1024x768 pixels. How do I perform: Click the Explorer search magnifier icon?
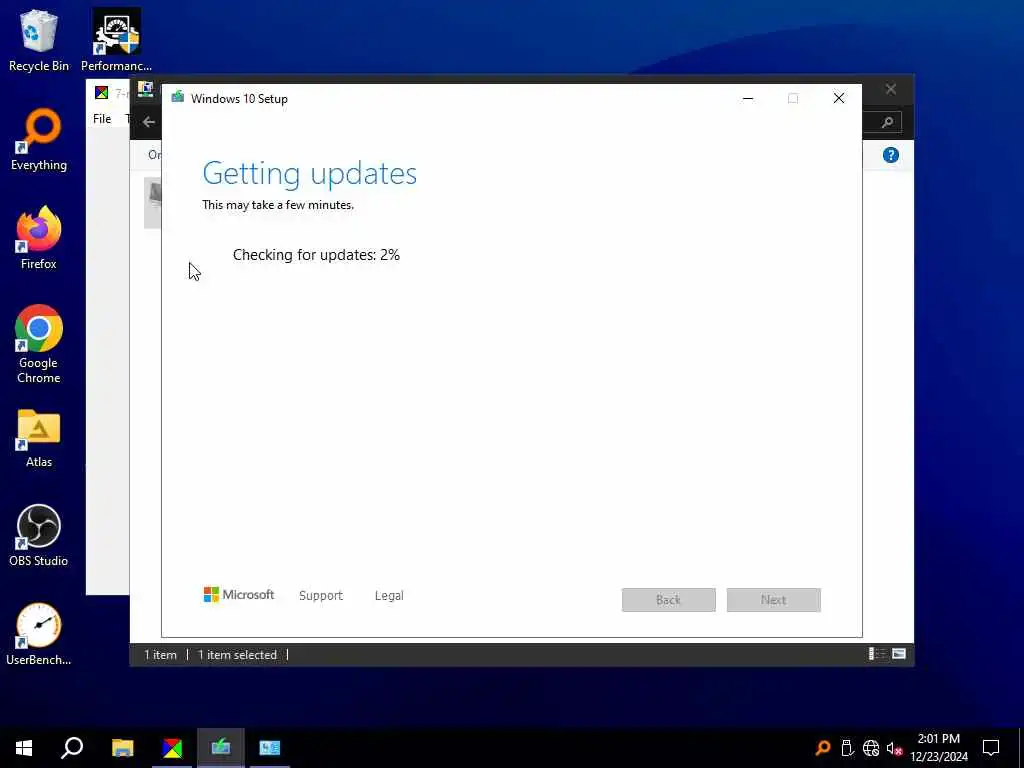[887, 122]
